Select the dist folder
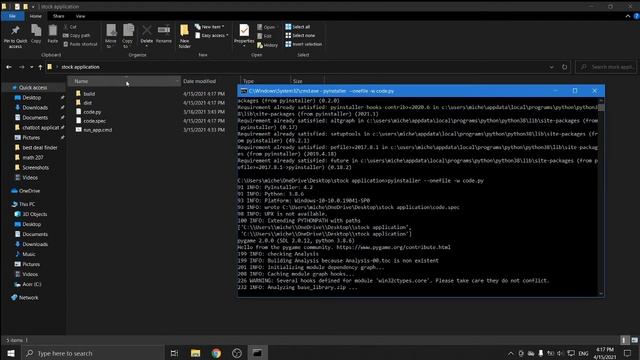This screenshot has width=640, height=360. click(x=87, y=103)
